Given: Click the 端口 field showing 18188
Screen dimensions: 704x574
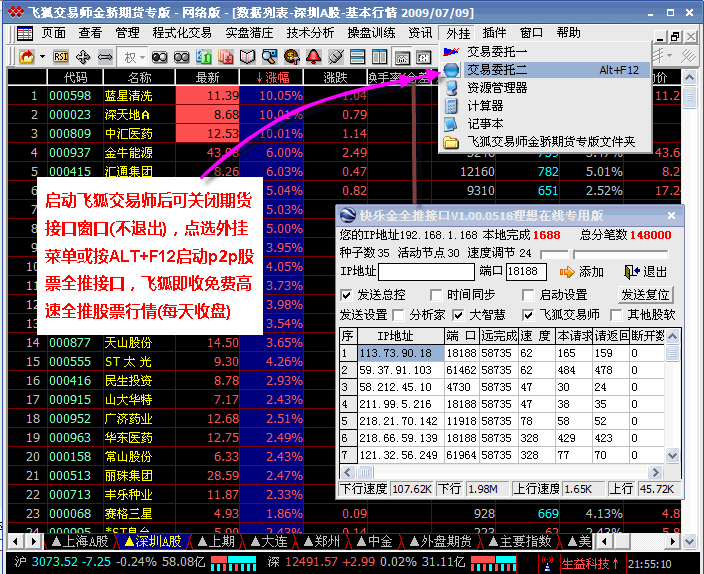Looking at the screenshot, I should (x=526, y=272).
